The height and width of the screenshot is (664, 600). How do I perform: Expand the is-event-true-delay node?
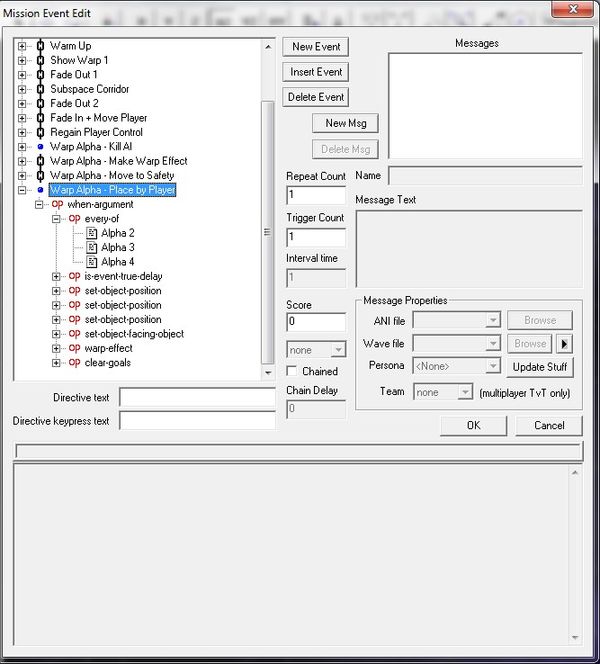[57, 277]
